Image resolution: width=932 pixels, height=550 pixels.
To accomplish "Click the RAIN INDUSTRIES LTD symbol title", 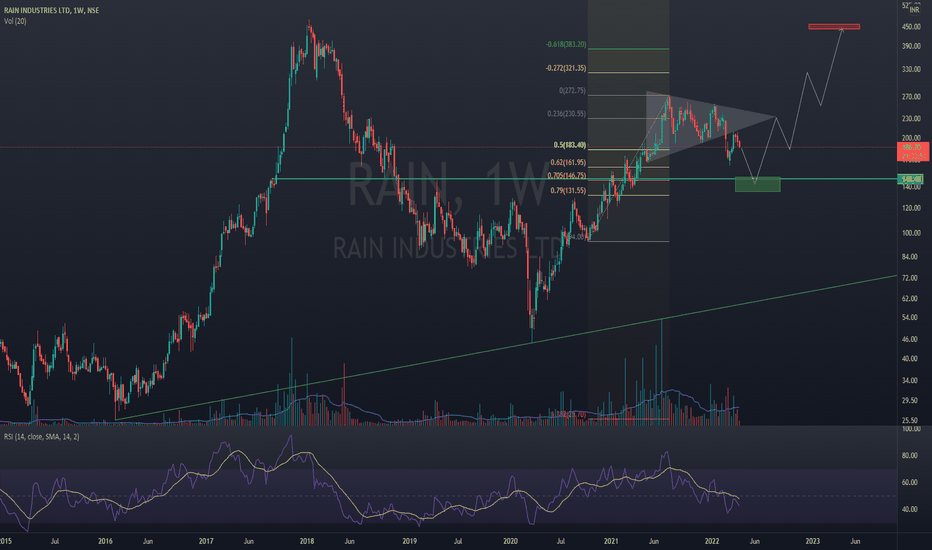I will click(x=51, y=11).
